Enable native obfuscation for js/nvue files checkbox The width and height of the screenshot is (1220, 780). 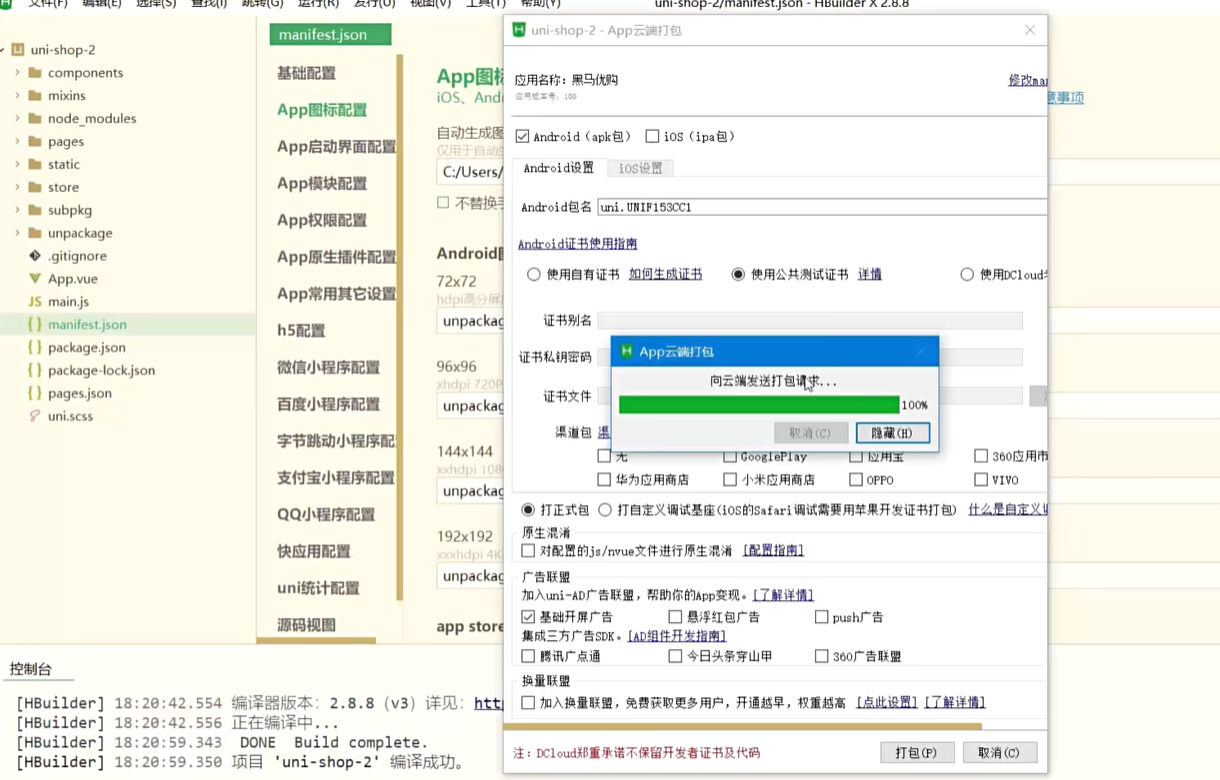pyautogui.click(x=528, y=551)
